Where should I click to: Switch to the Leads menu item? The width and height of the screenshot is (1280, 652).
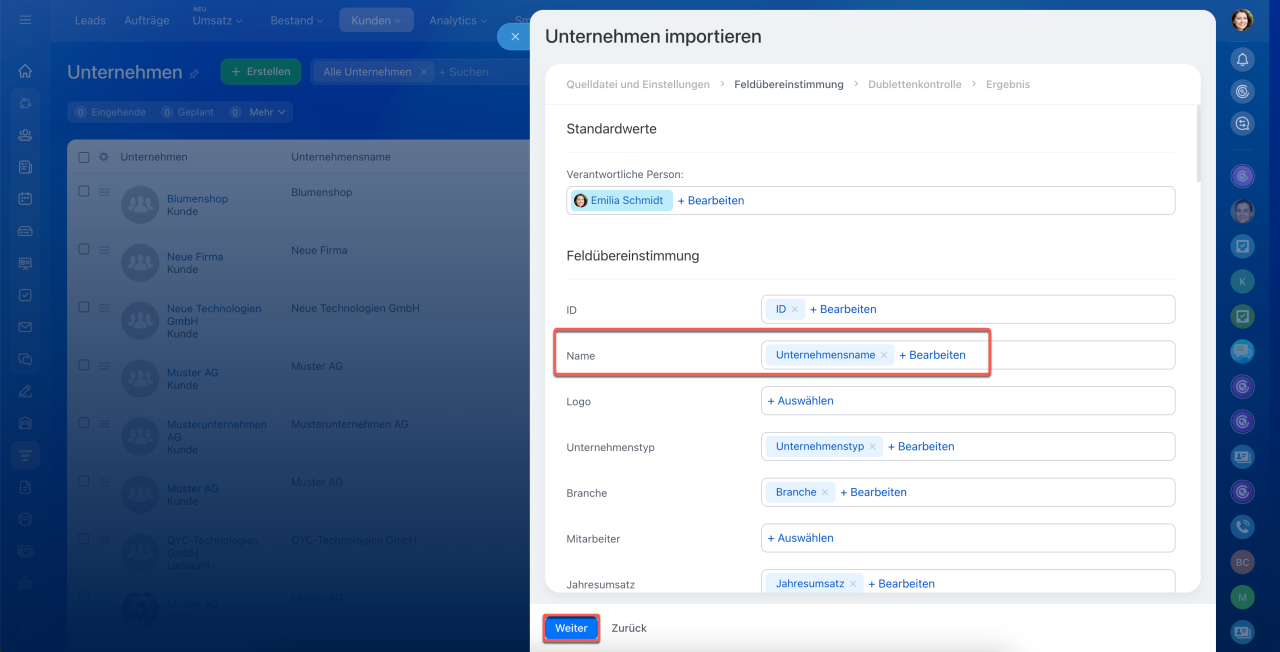[x=90, y=20]
